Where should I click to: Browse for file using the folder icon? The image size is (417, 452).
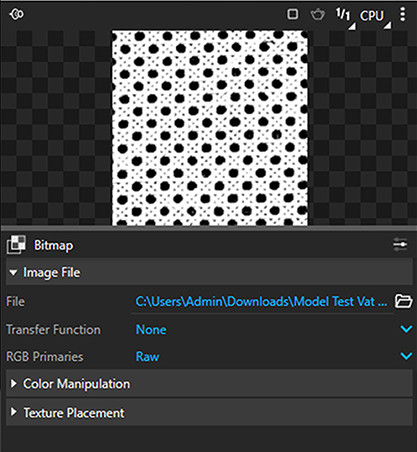pyautogui.click(x=403, y=301)
